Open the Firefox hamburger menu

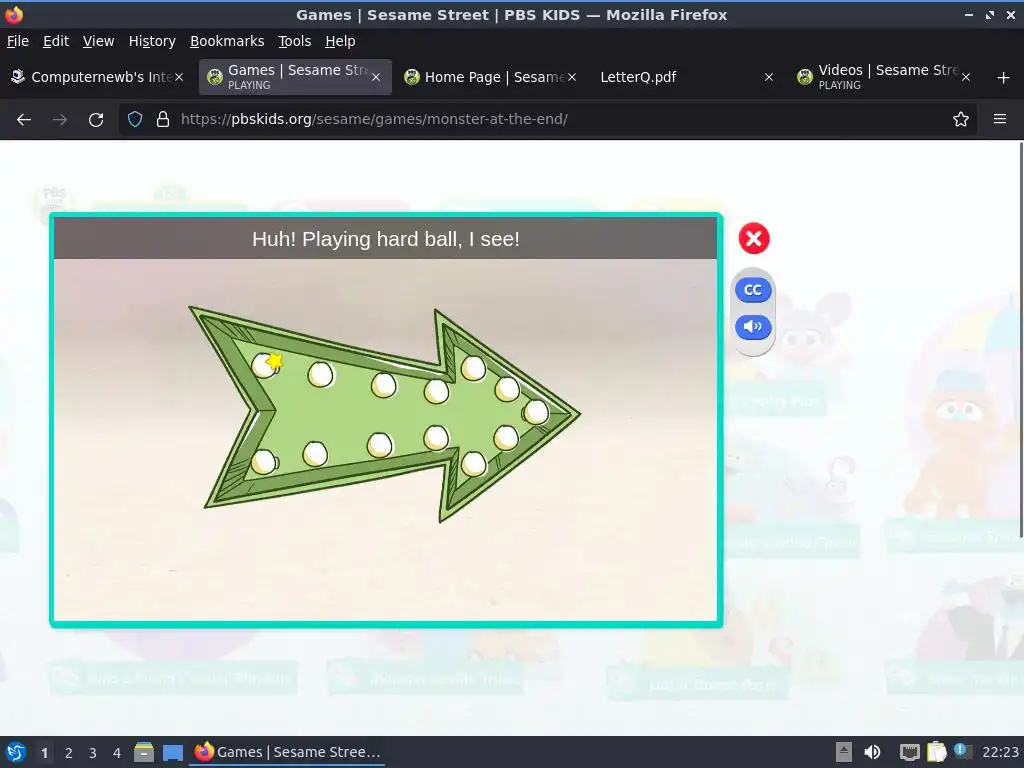1000,120
